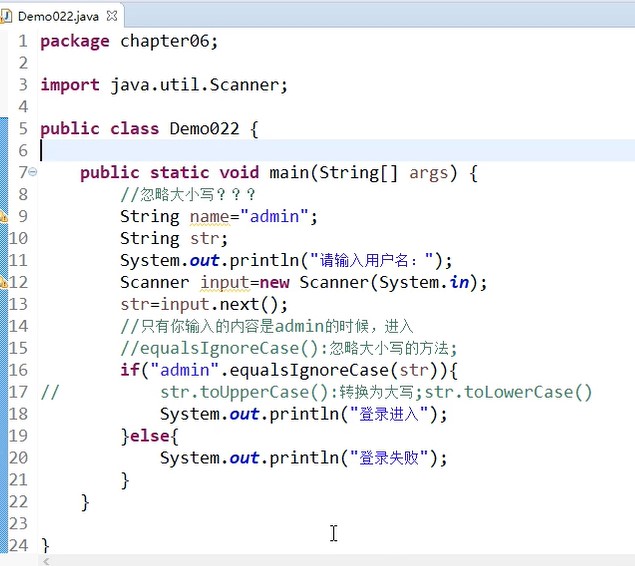Click the comment '//equalsIgnoreCase():忽略大小写的方法;' on line 15
The image size is (635, 566).
click(x=289, y=348)
